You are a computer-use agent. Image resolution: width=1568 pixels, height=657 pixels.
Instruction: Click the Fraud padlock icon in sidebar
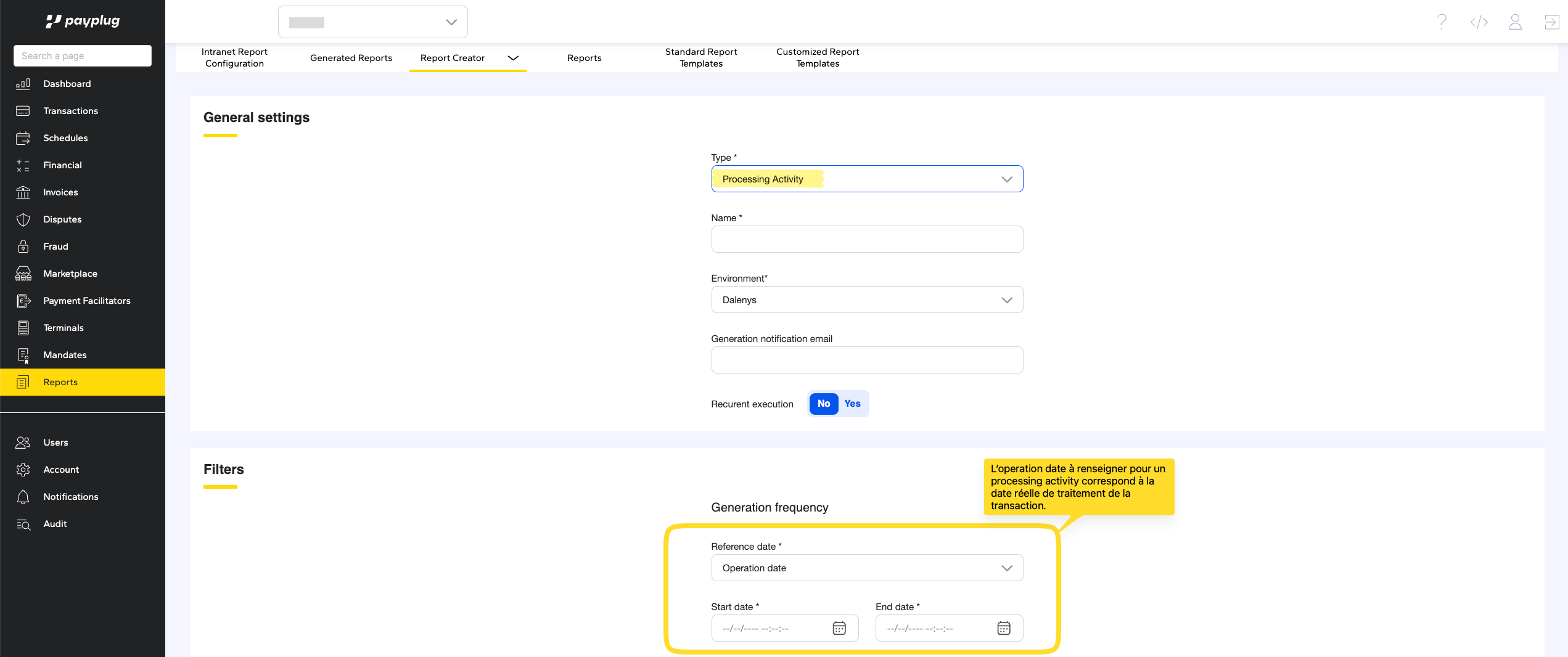coord(23,247)
